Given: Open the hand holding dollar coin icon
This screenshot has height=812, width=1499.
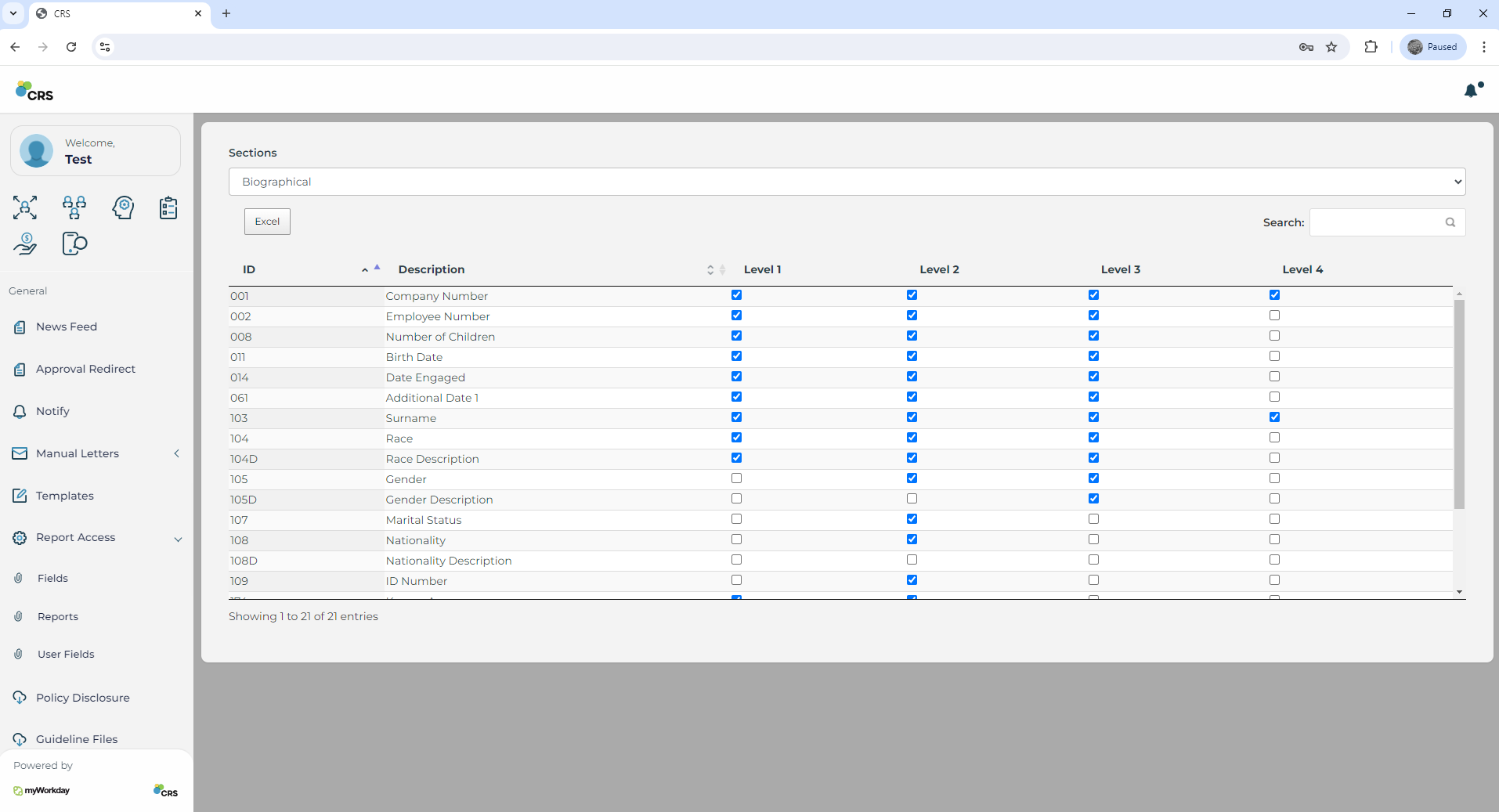Looking at the screenshot, I should click(25, 244).
